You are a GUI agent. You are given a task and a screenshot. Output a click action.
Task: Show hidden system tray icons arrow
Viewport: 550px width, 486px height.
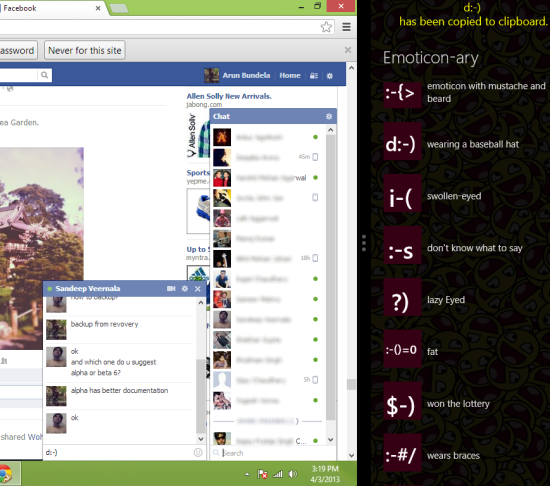tap(247, 474)
